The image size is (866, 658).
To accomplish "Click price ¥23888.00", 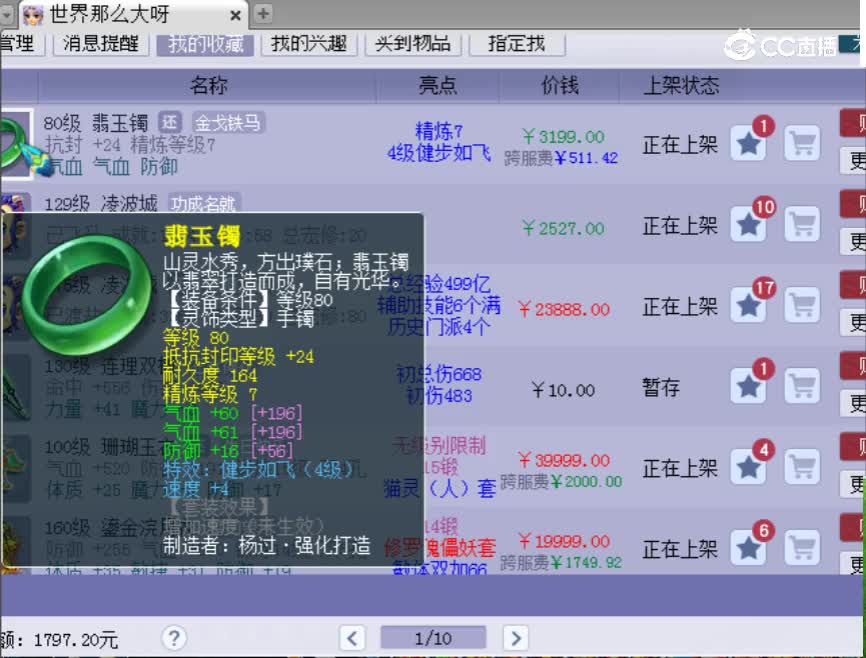I will (x=564, y=309).
